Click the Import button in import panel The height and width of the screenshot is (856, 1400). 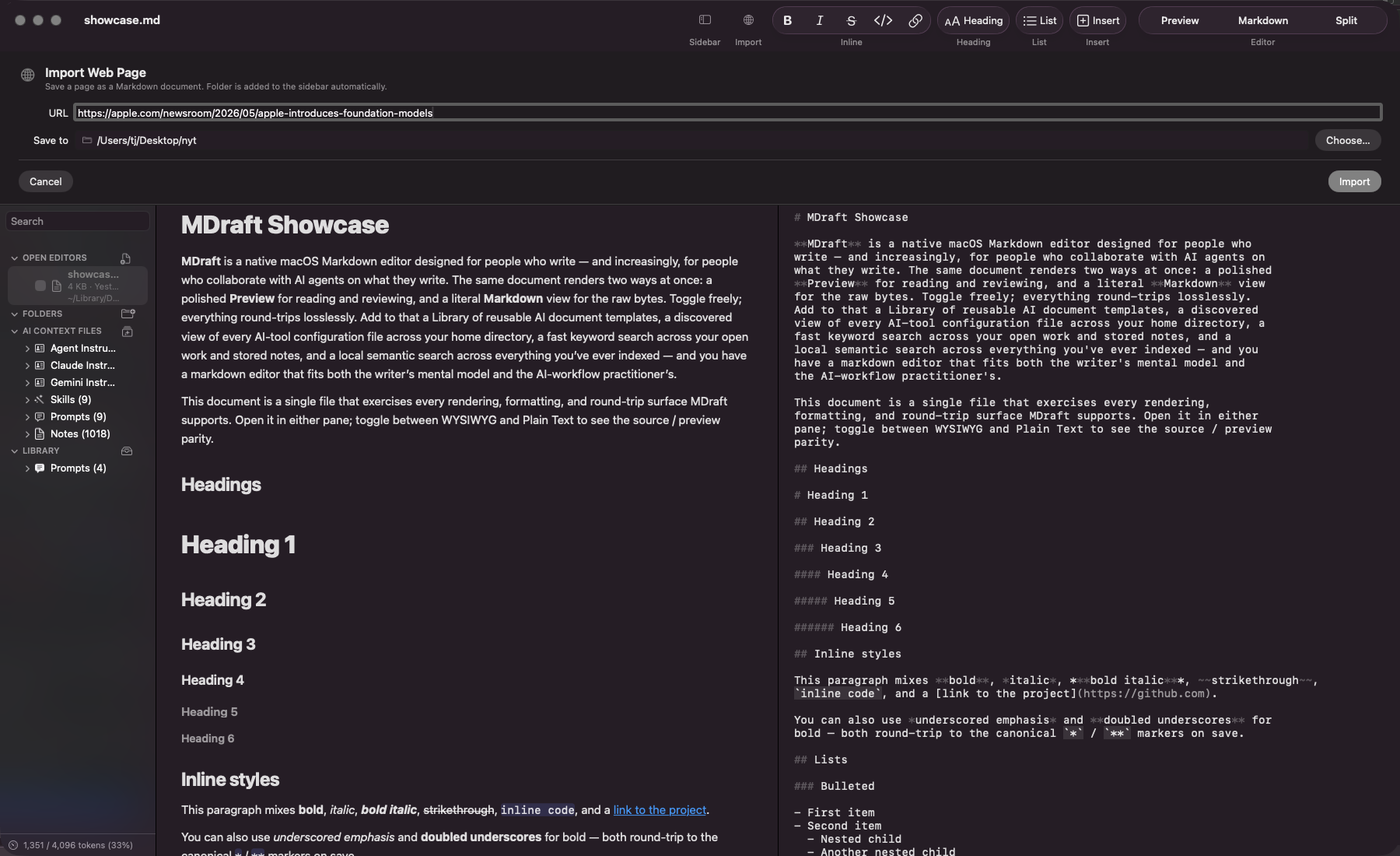click(x=1354, y=181)
